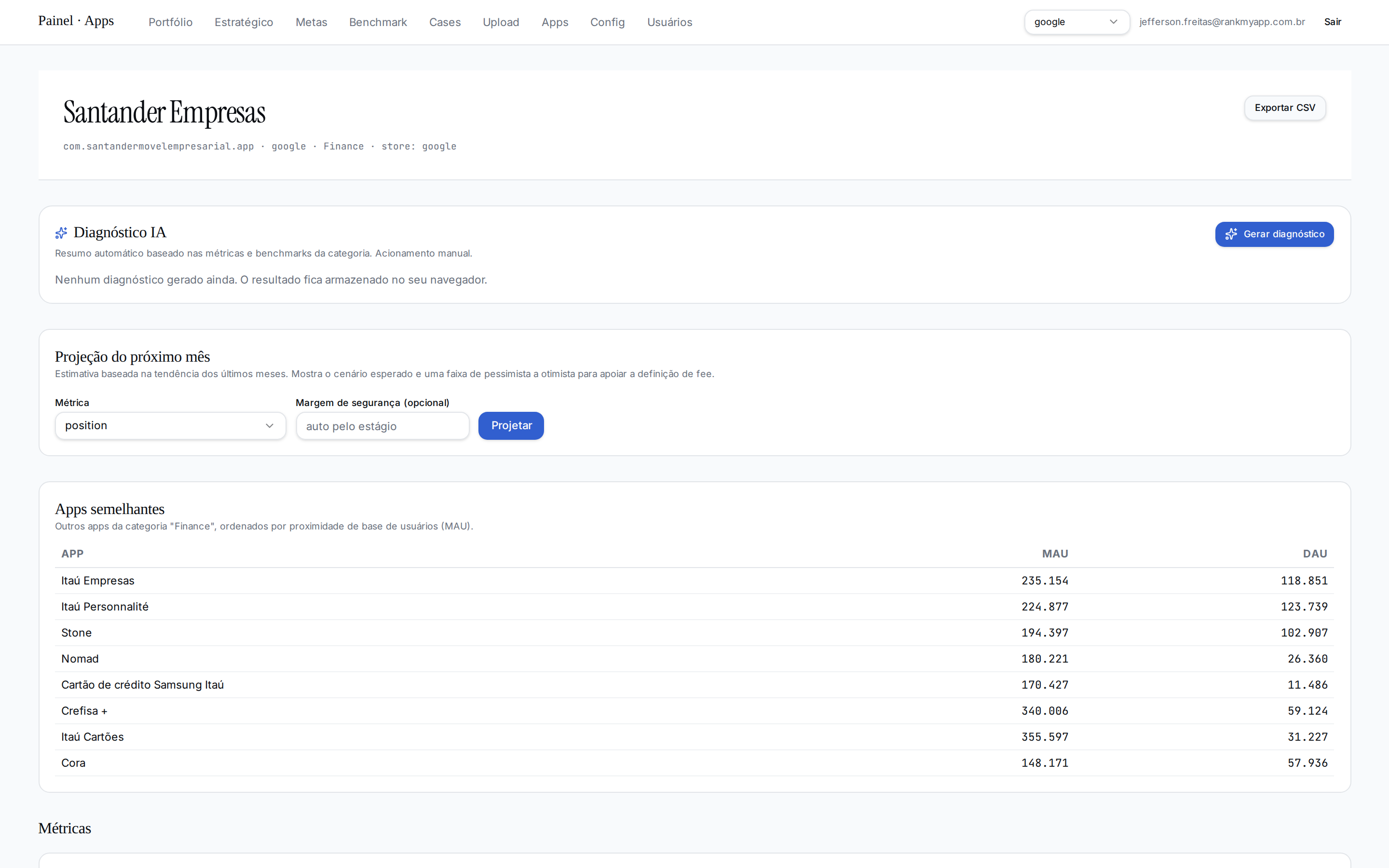The image size is (1389, 868).
Task: Open the Config page
Action: tap(607, 22)
